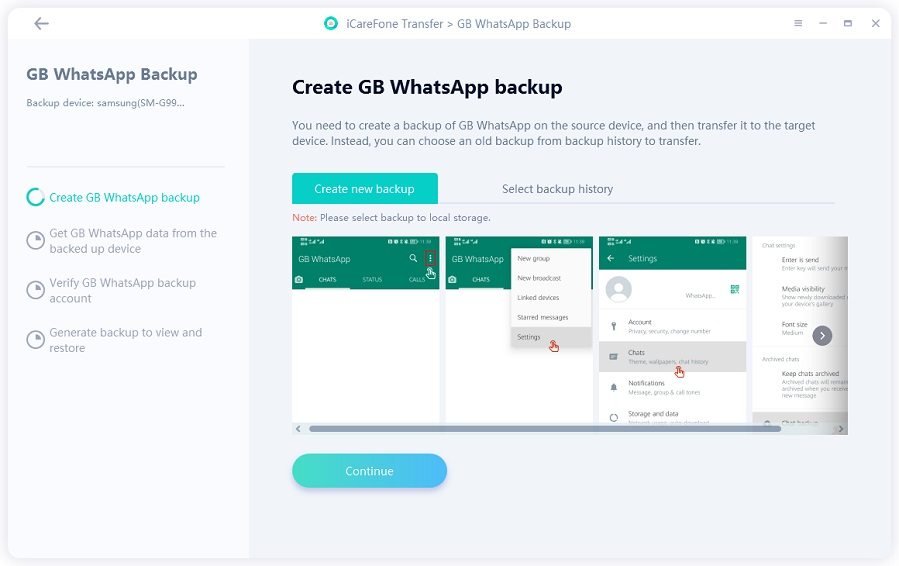Click the GB WhatsApp Backup sidebar heading
The height and width of the screenshot is (566, 899).
click(112, 75)
